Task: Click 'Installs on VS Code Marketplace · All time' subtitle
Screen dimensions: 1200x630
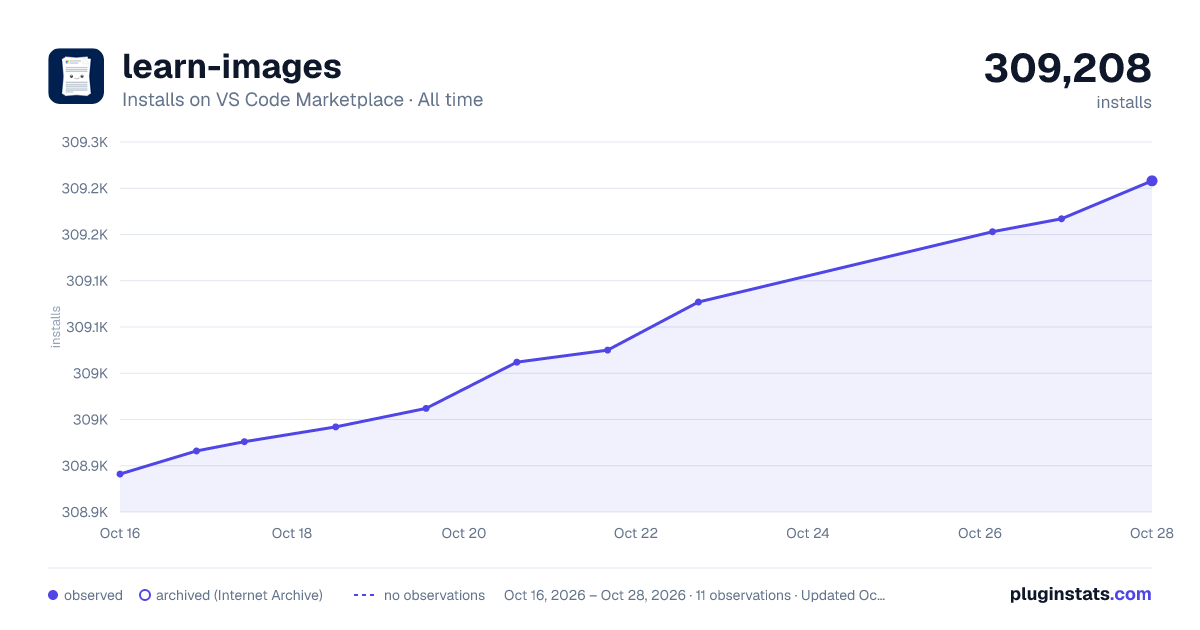Action: point(303,100)
